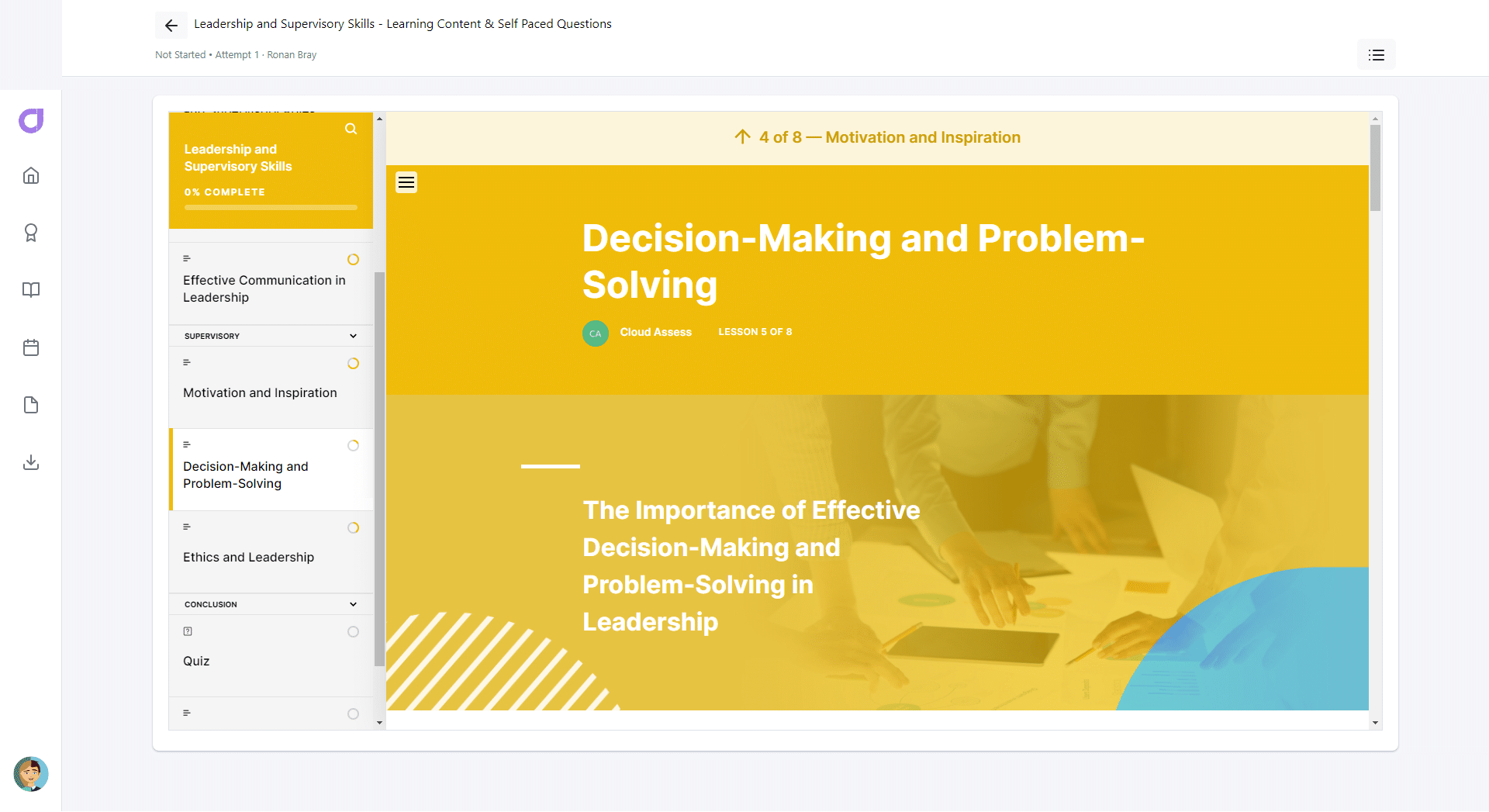Collapse the SUPERVISORY section chevron
1489x812 pixels.
click(353, 336)
